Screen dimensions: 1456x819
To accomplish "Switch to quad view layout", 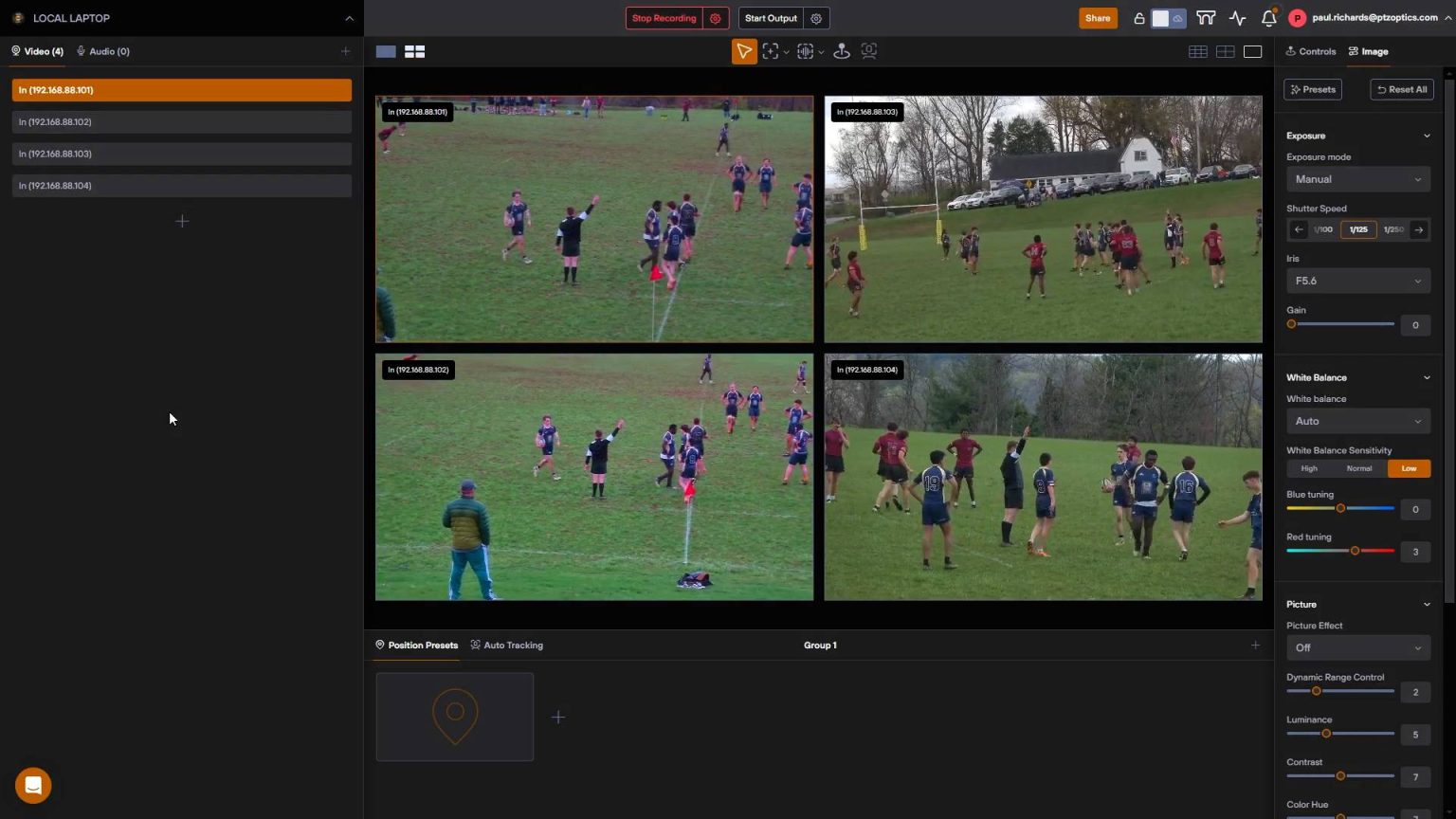I will click(414, 51).
